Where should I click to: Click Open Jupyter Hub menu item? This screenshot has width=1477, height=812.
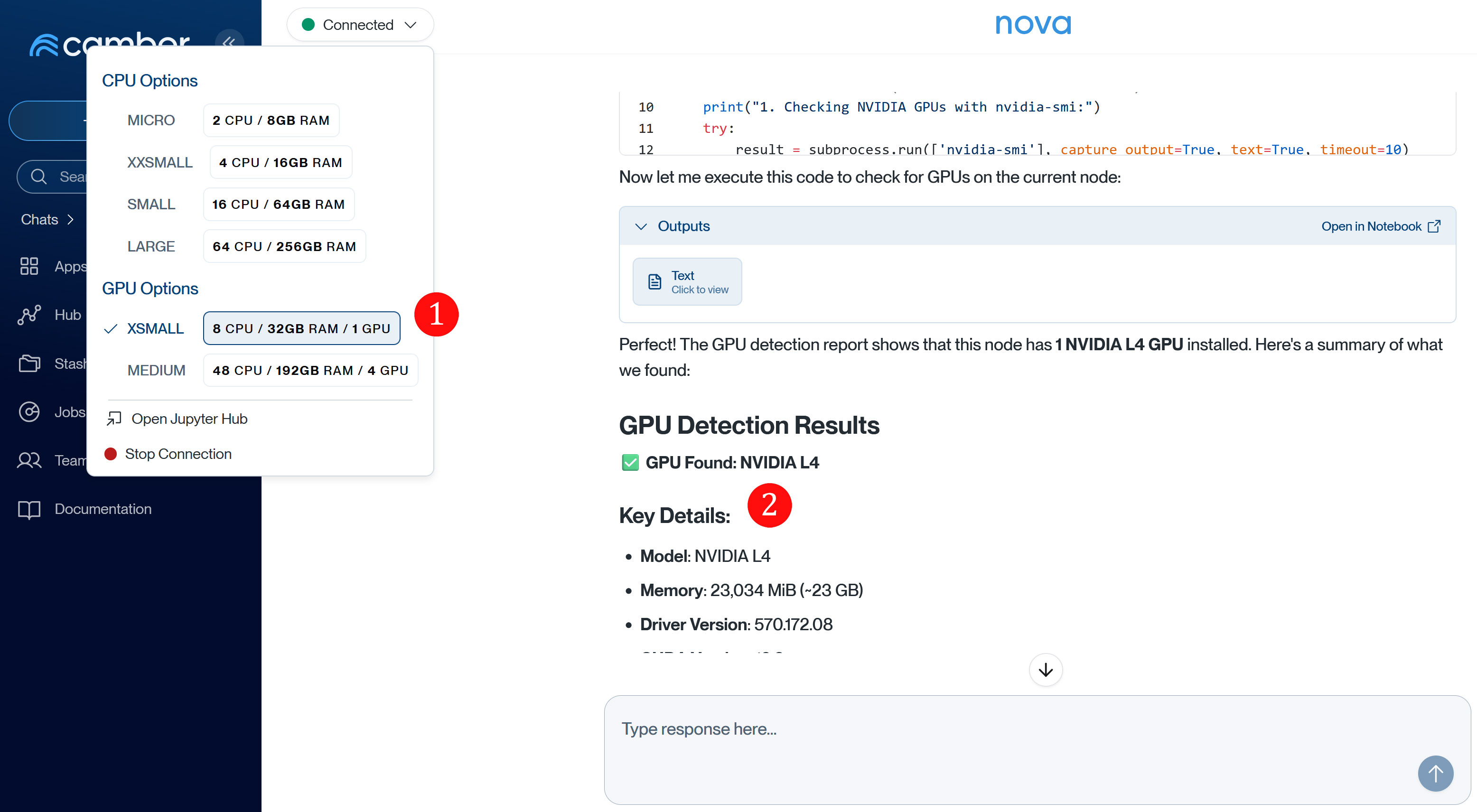pos(188,419)
